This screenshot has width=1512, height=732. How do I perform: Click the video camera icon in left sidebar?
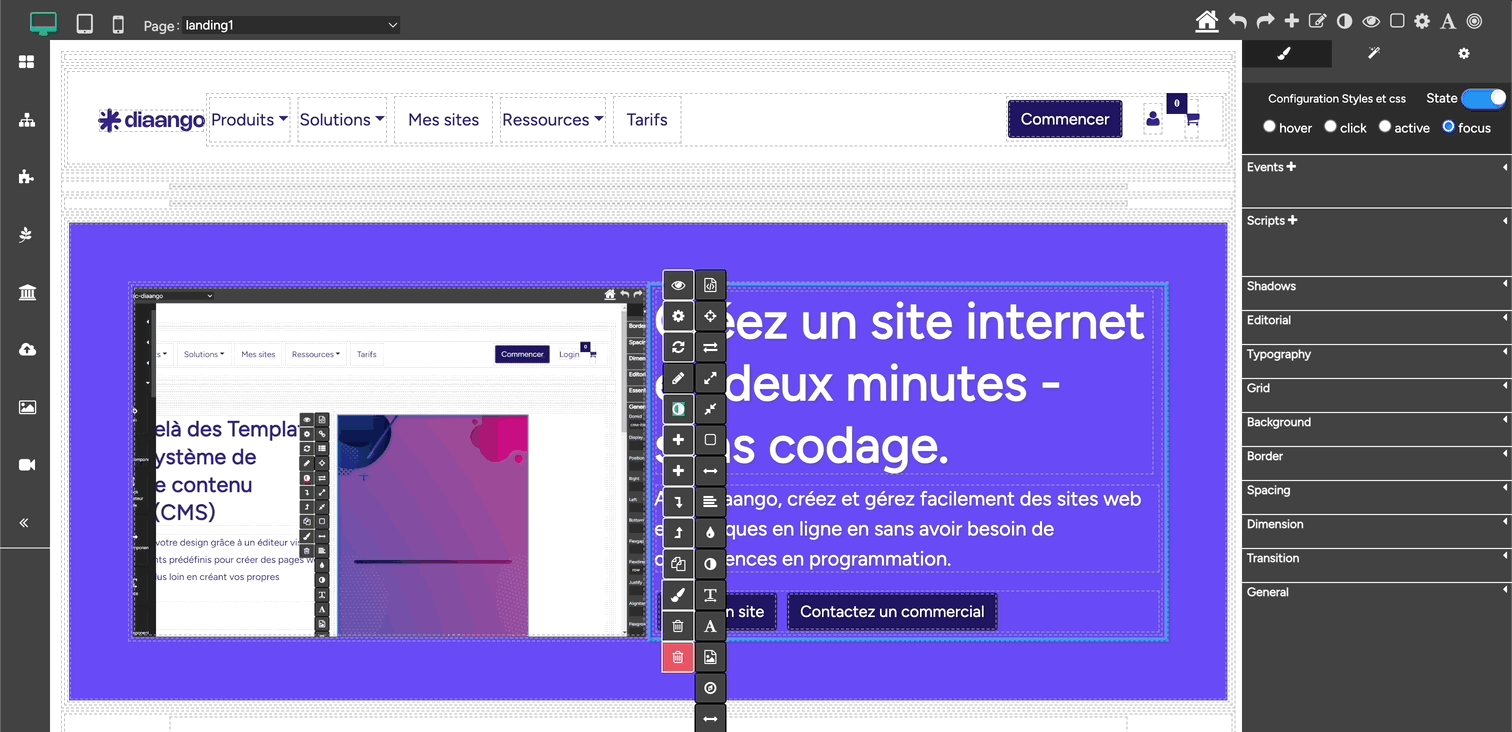tap(27, 465)
